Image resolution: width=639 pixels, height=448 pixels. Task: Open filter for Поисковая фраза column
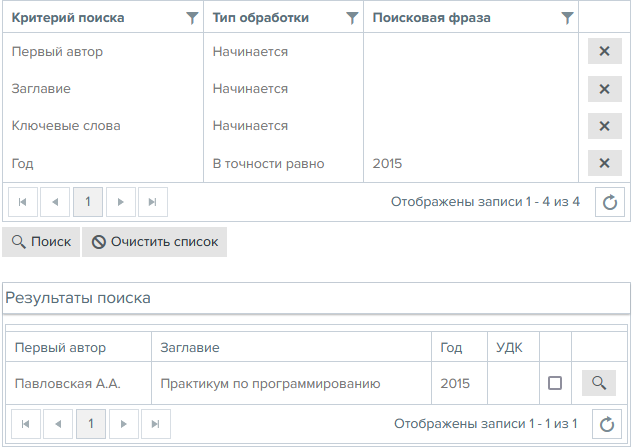point(567,18)
